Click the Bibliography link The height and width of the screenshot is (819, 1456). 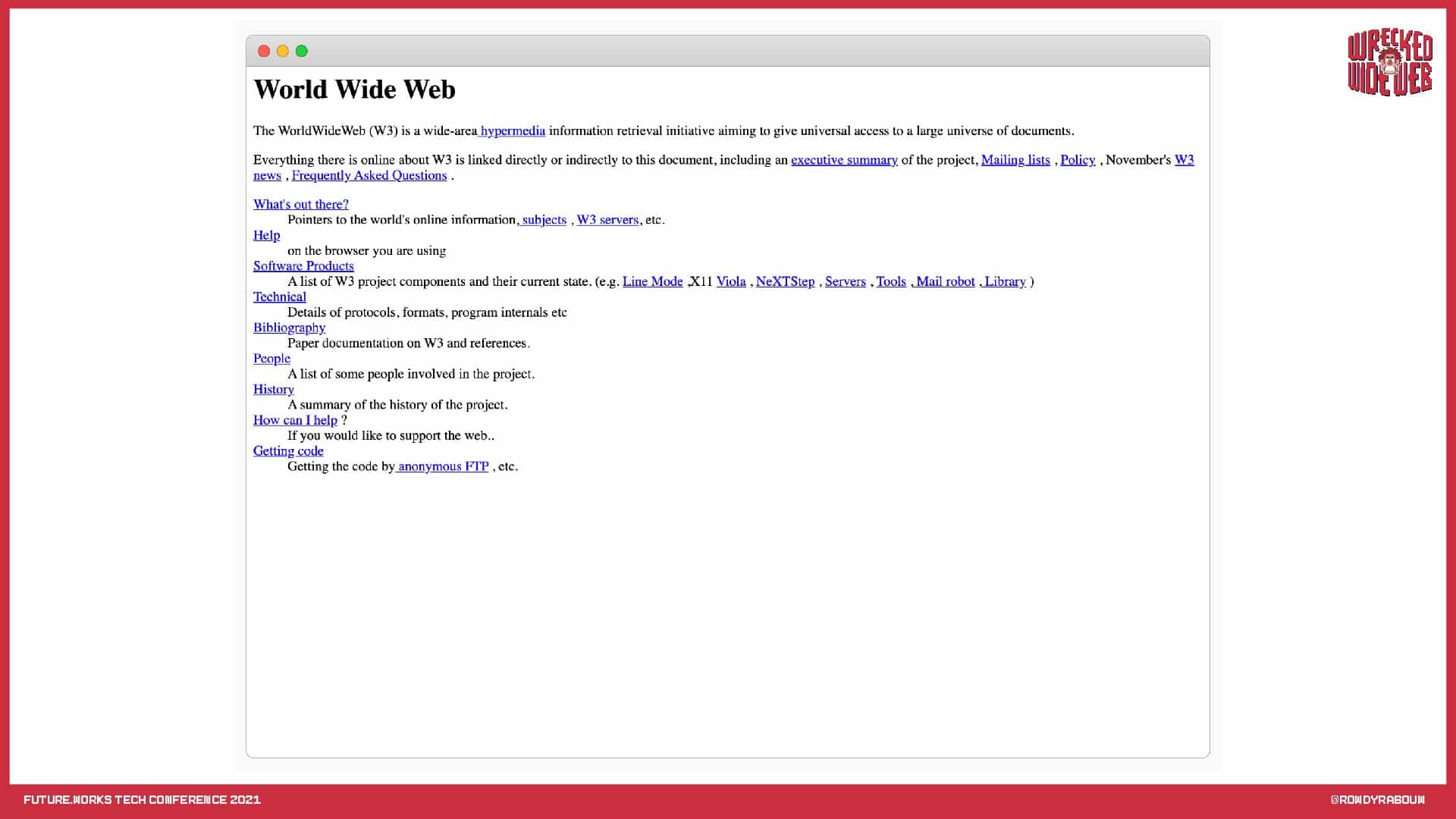pyautogui.click(x=289, y=328)
